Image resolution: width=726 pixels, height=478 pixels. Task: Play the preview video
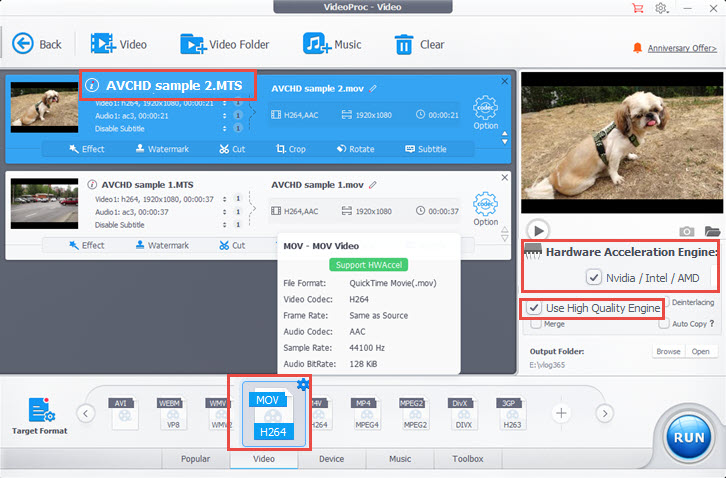click(x=538, y=230)
